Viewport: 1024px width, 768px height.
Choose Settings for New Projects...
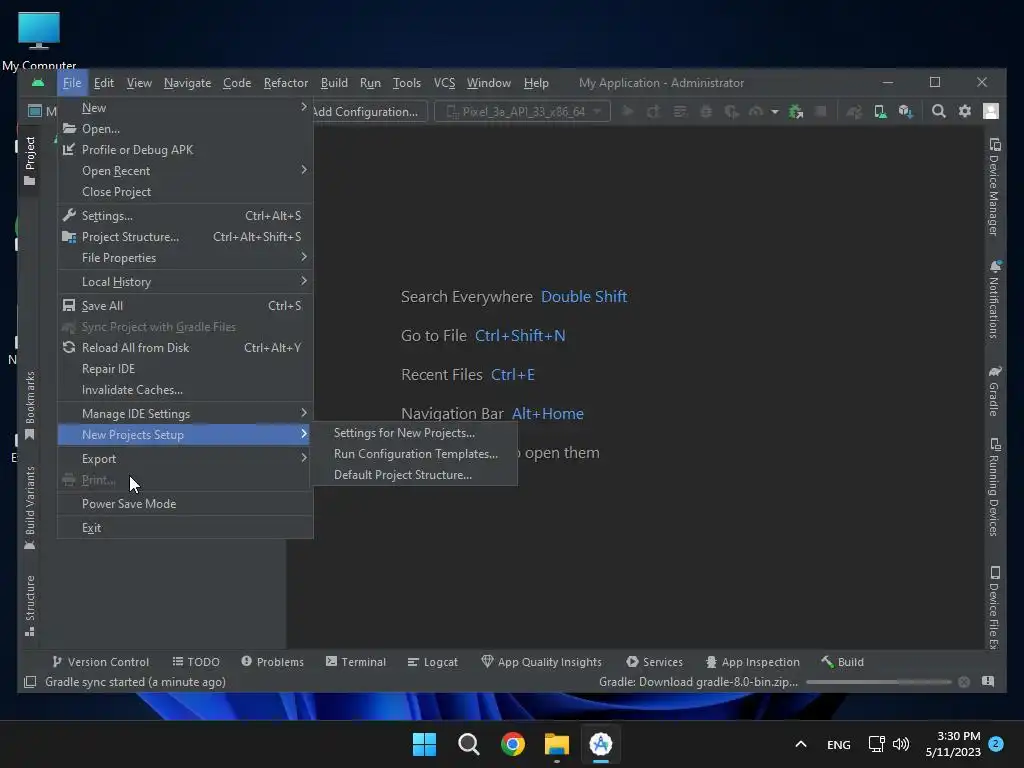(x=414, y=432)
